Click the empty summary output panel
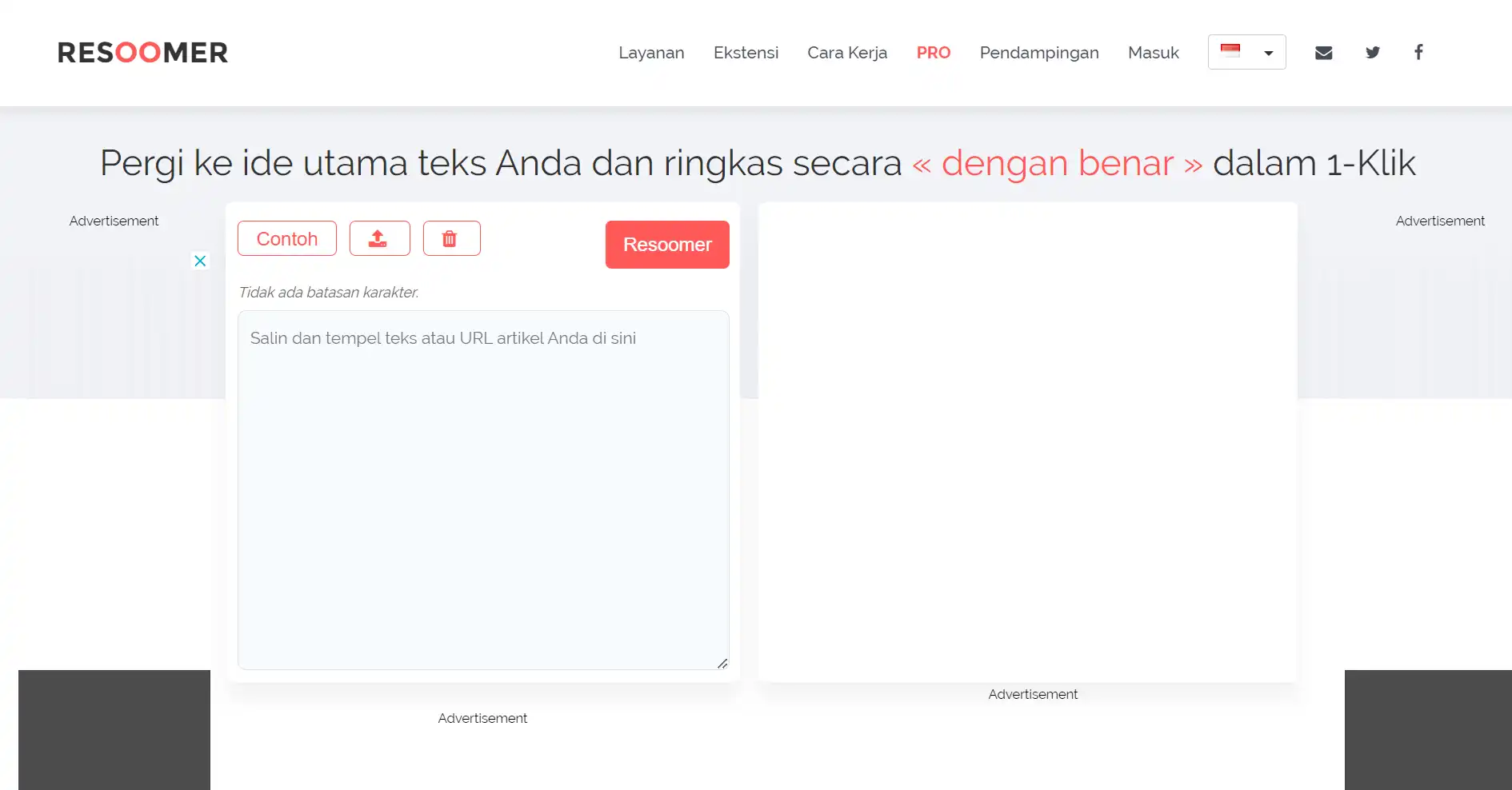 click(x=1028, y=442)
